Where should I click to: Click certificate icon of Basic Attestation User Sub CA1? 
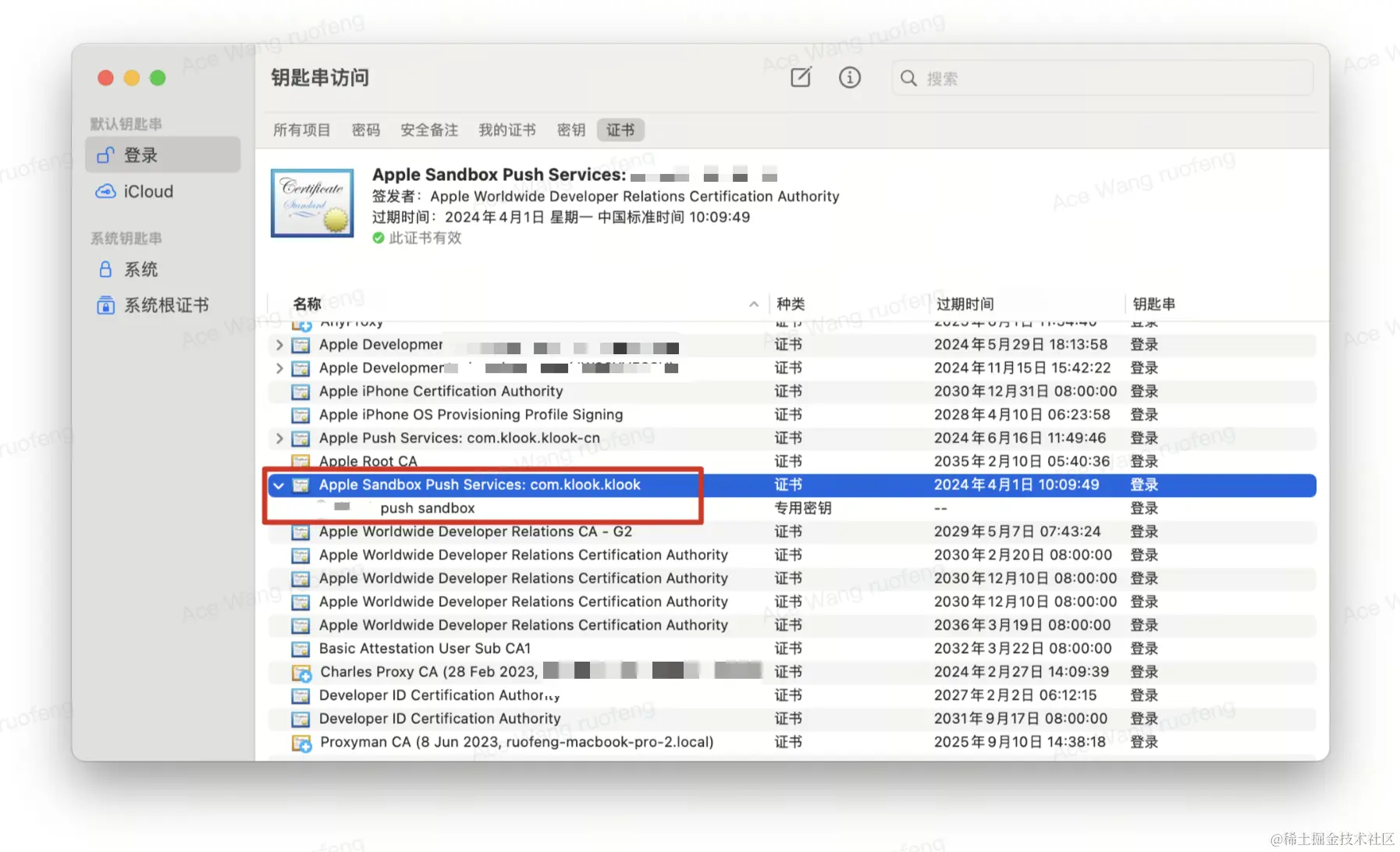pyautogui.click(x=300, y=649)
